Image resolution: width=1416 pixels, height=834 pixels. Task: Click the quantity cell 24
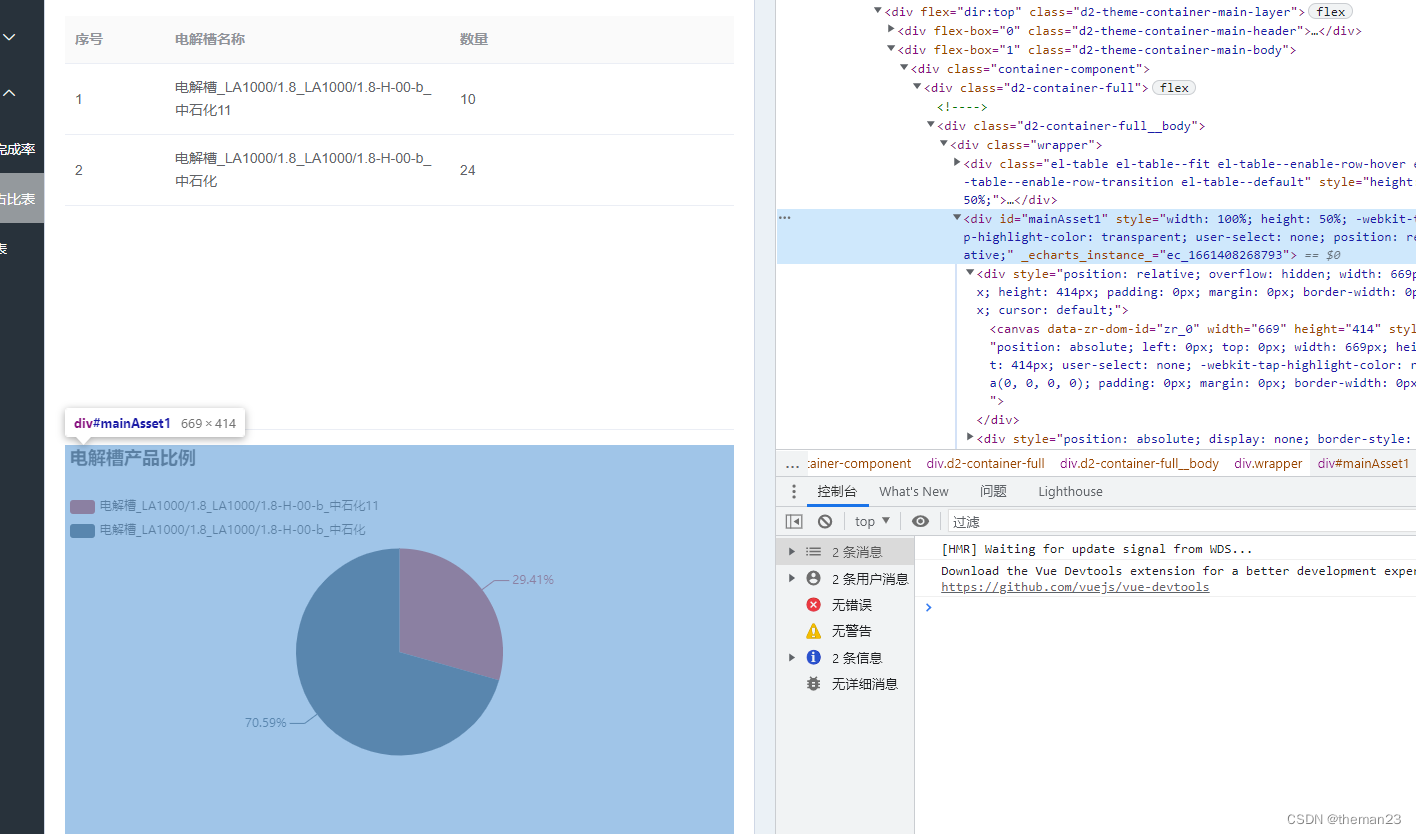[468, 170]
